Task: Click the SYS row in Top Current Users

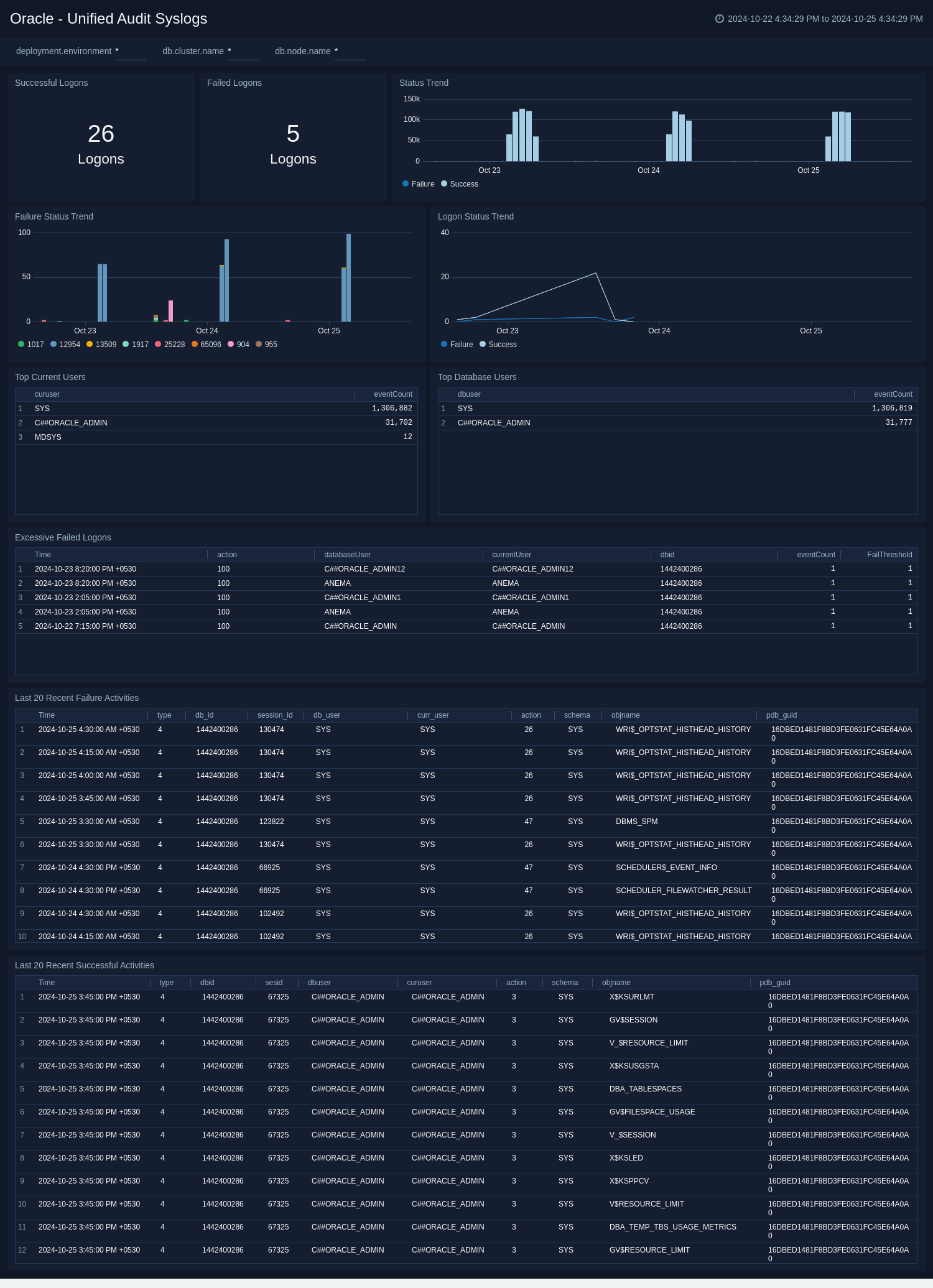Action: (x=216, y=409)
